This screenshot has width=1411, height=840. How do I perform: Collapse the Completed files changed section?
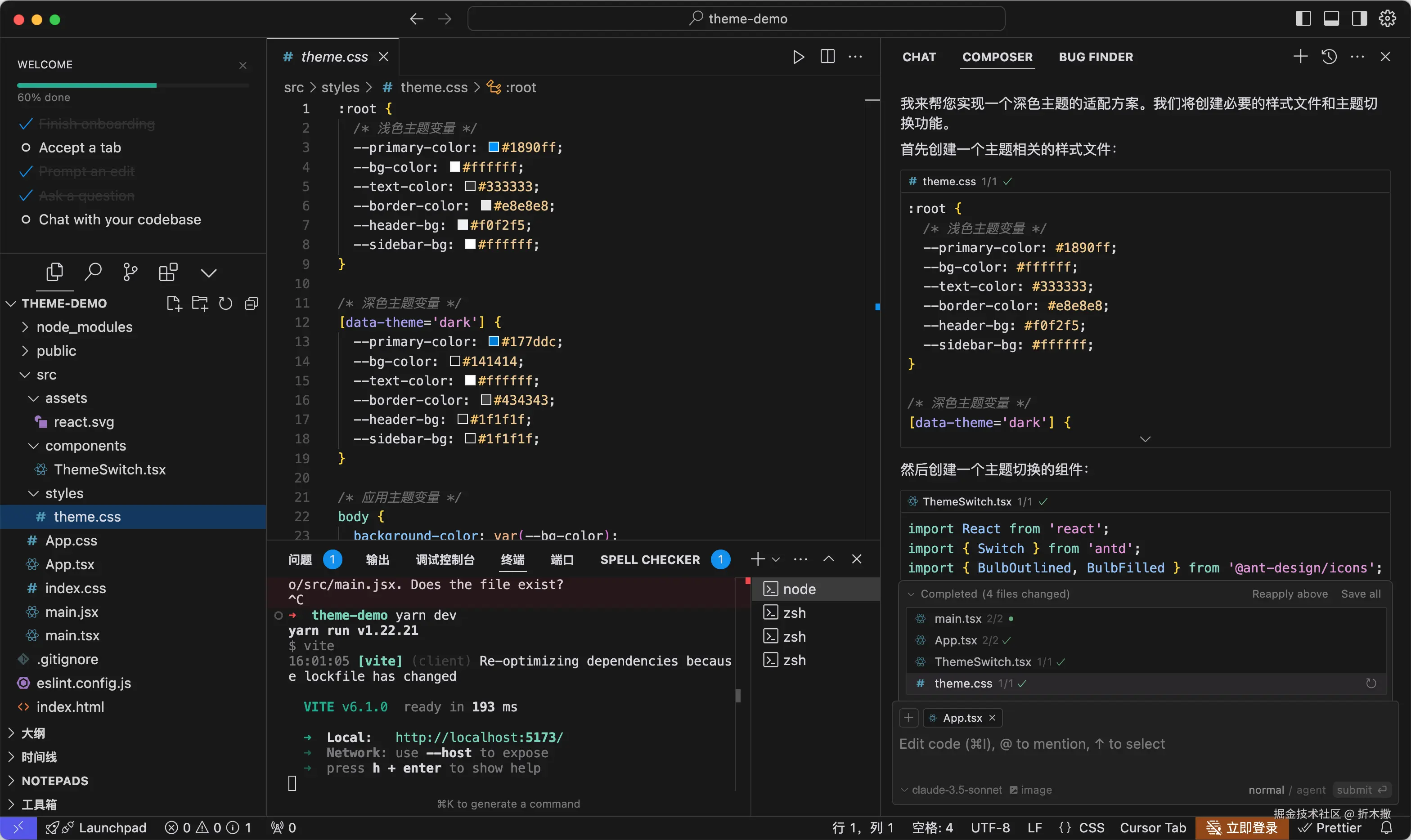(x=911, y=594)
